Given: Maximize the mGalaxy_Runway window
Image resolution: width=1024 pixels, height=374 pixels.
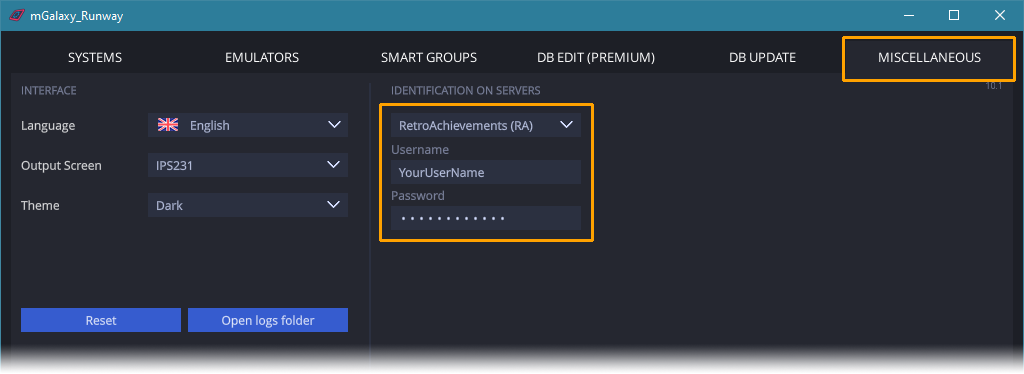Looking at the screenshot, I should pyautogui.click(x=953, y=16).
